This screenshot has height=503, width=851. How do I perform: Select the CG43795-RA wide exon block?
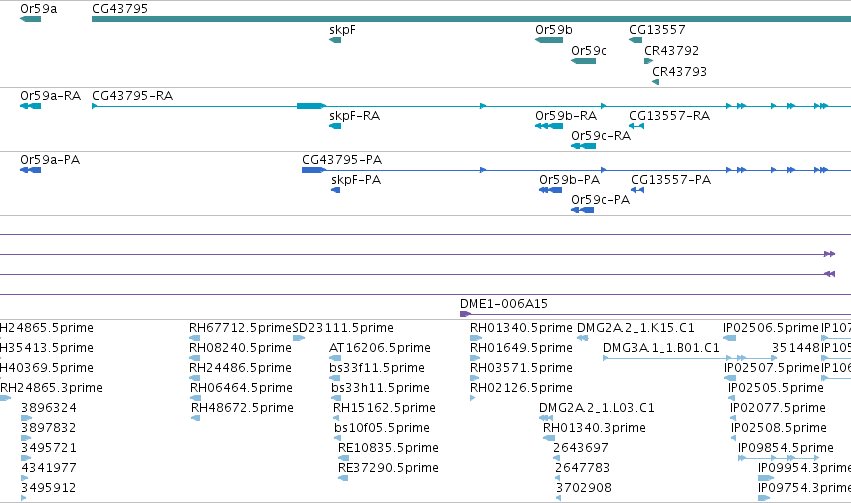pyautogui.click(x=311, y=106)
